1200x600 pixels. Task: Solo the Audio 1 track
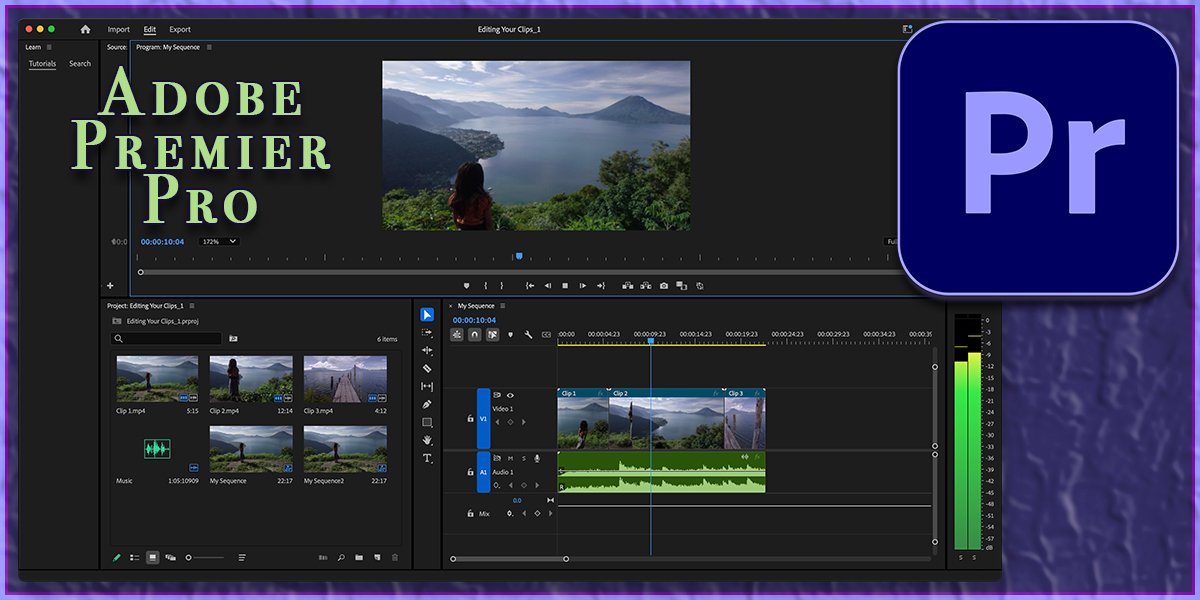point(523,459)
